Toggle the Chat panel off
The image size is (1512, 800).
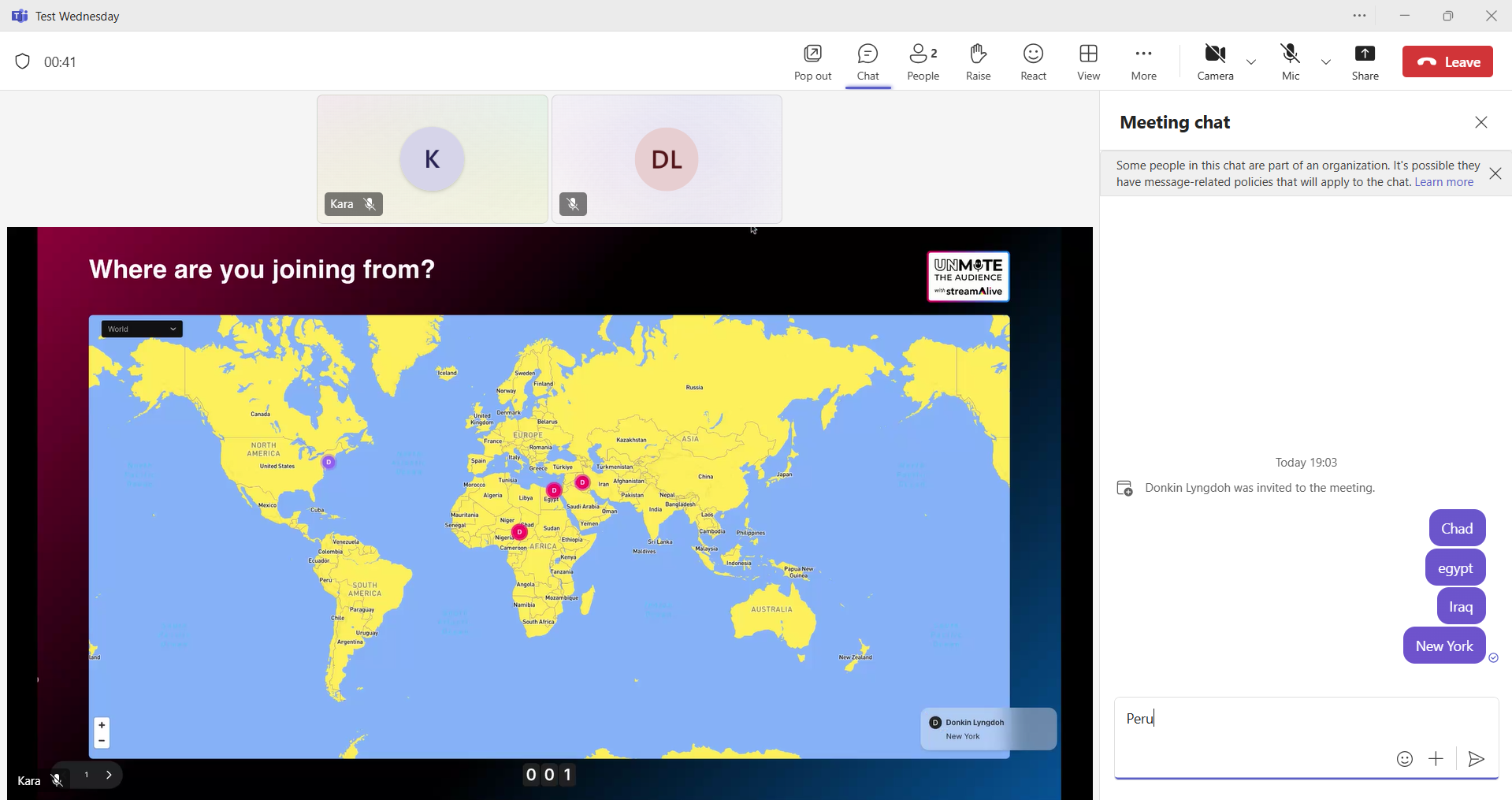point(867,62)
